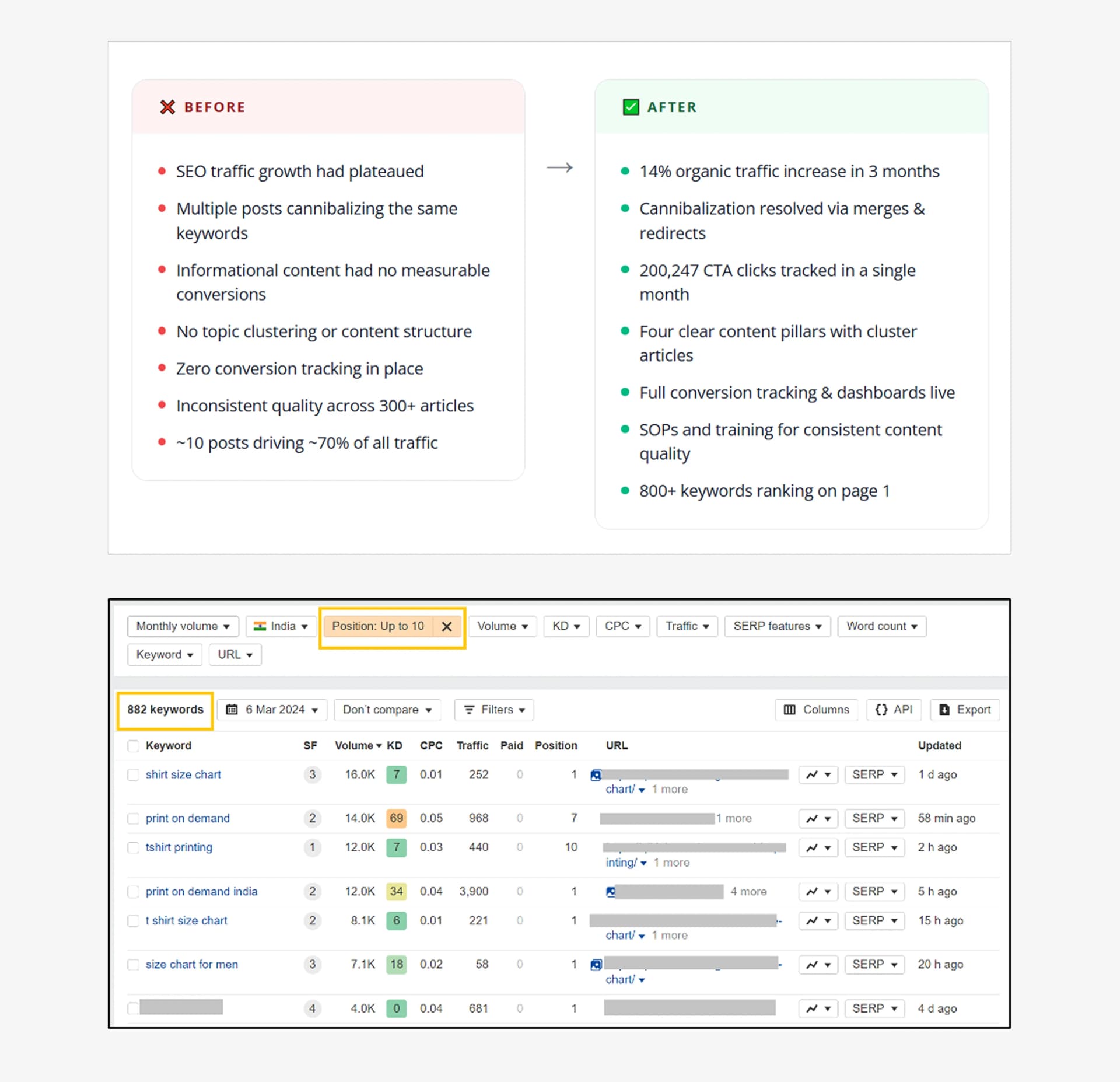Click the size chart for men keyword
The width and height of the screenshot is (1120, 1082).
point(191,964)
